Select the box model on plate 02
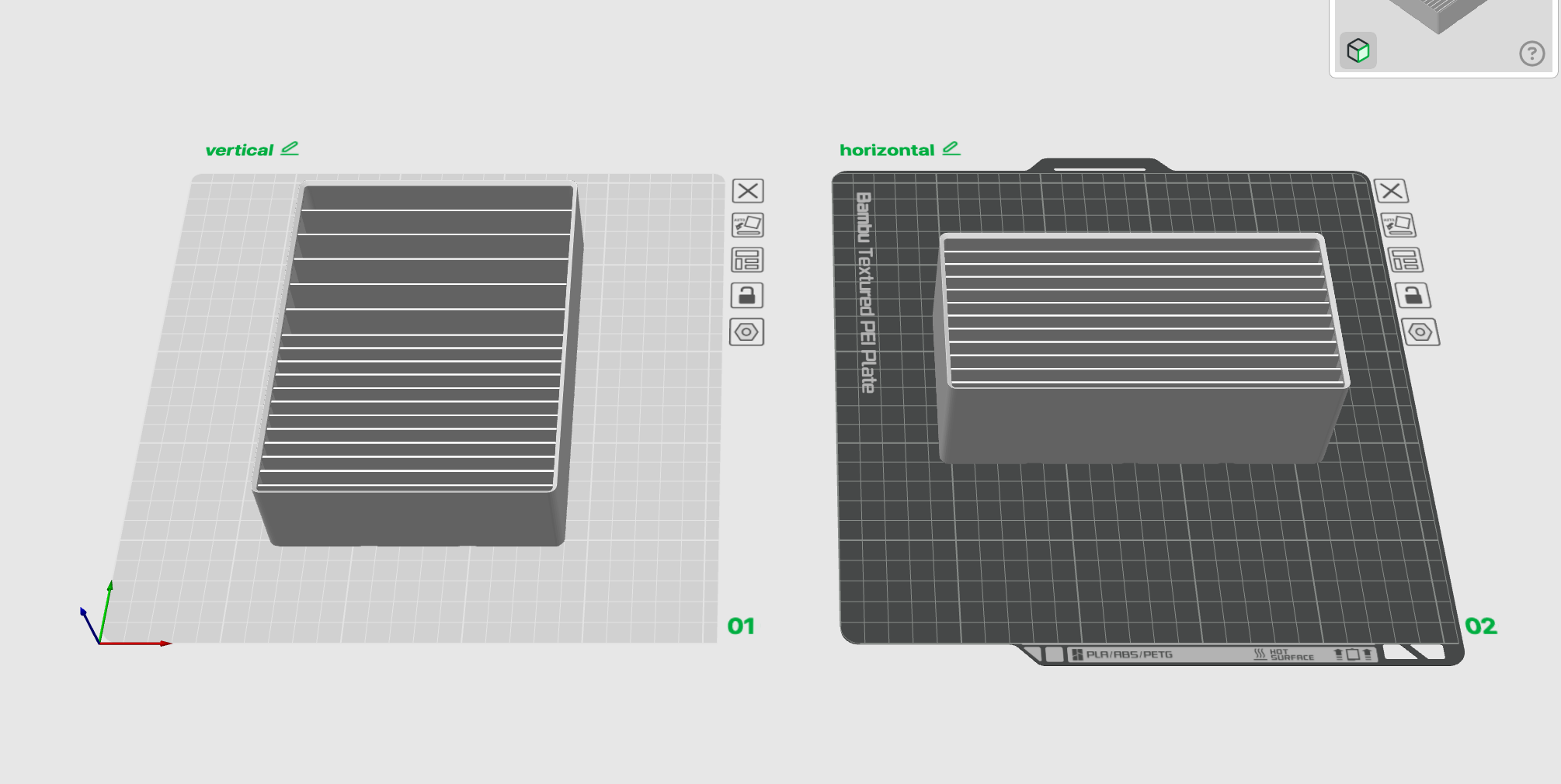The height and width of the screenshot is (784, 1561). [x=1140, y=348]
